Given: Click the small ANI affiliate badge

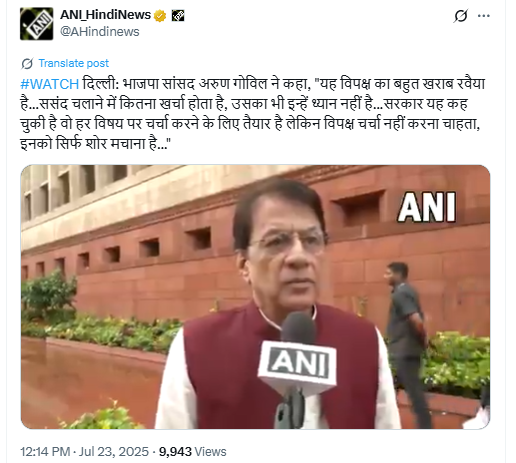Looking at the screenshot, I should 178,16.
